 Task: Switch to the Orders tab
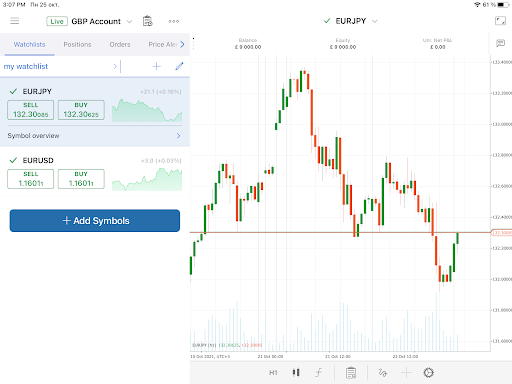[x=120, y=44]
